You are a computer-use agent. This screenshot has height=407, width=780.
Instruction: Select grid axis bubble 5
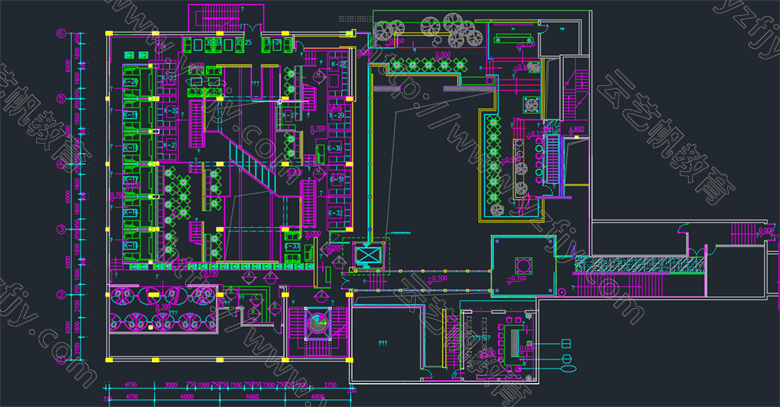point(61,99)
